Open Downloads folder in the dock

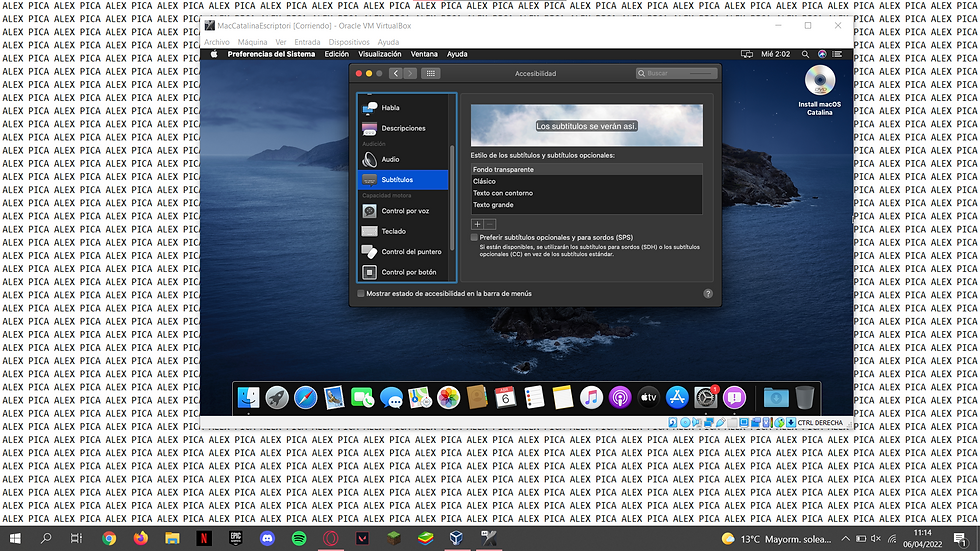pos(776,397)
